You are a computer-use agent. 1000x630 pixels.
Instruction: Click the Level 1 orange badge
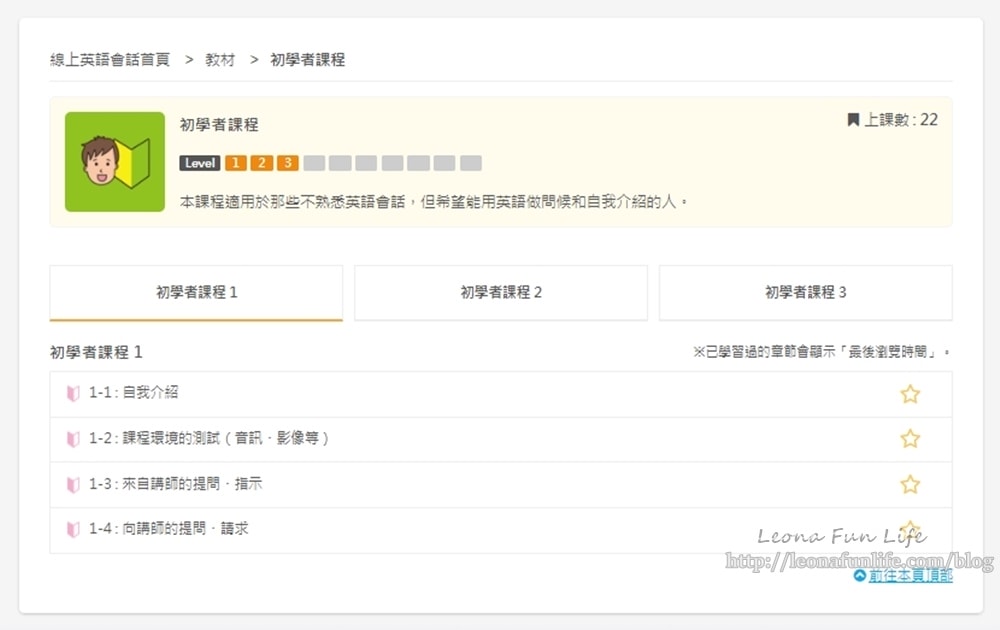pos(236,163)
